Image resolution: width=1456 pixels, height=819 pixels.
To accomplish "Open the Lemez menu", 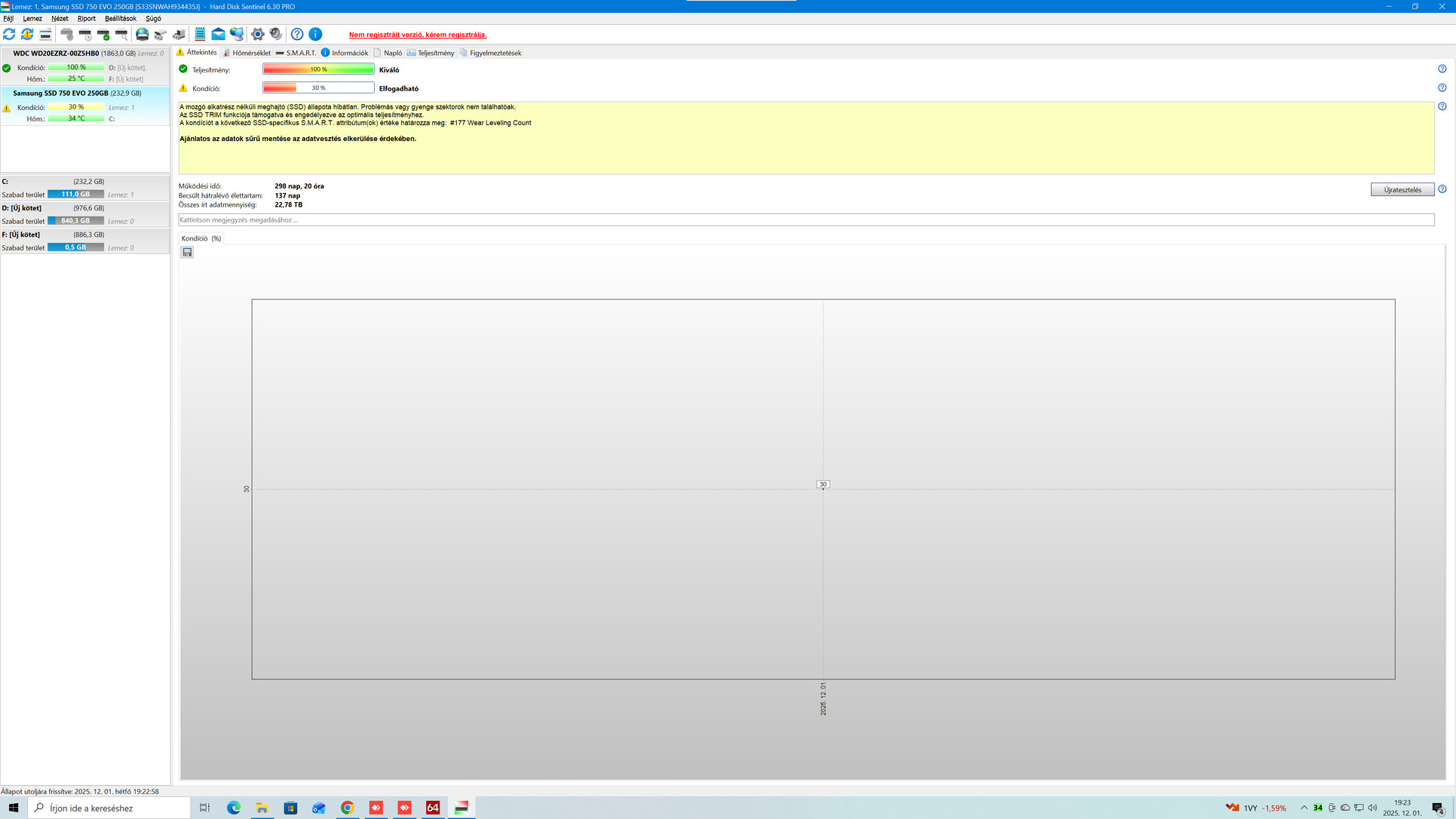I will click(32, 18).
